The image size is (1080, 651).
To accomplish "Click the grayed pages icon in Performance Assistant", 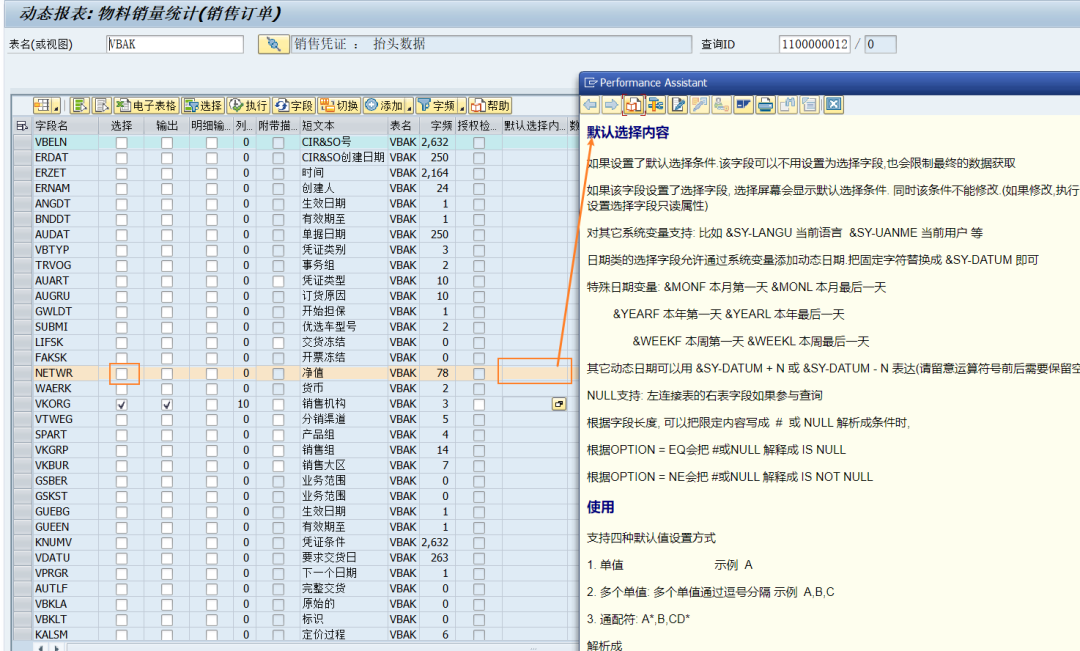I will tap(809, 105).
